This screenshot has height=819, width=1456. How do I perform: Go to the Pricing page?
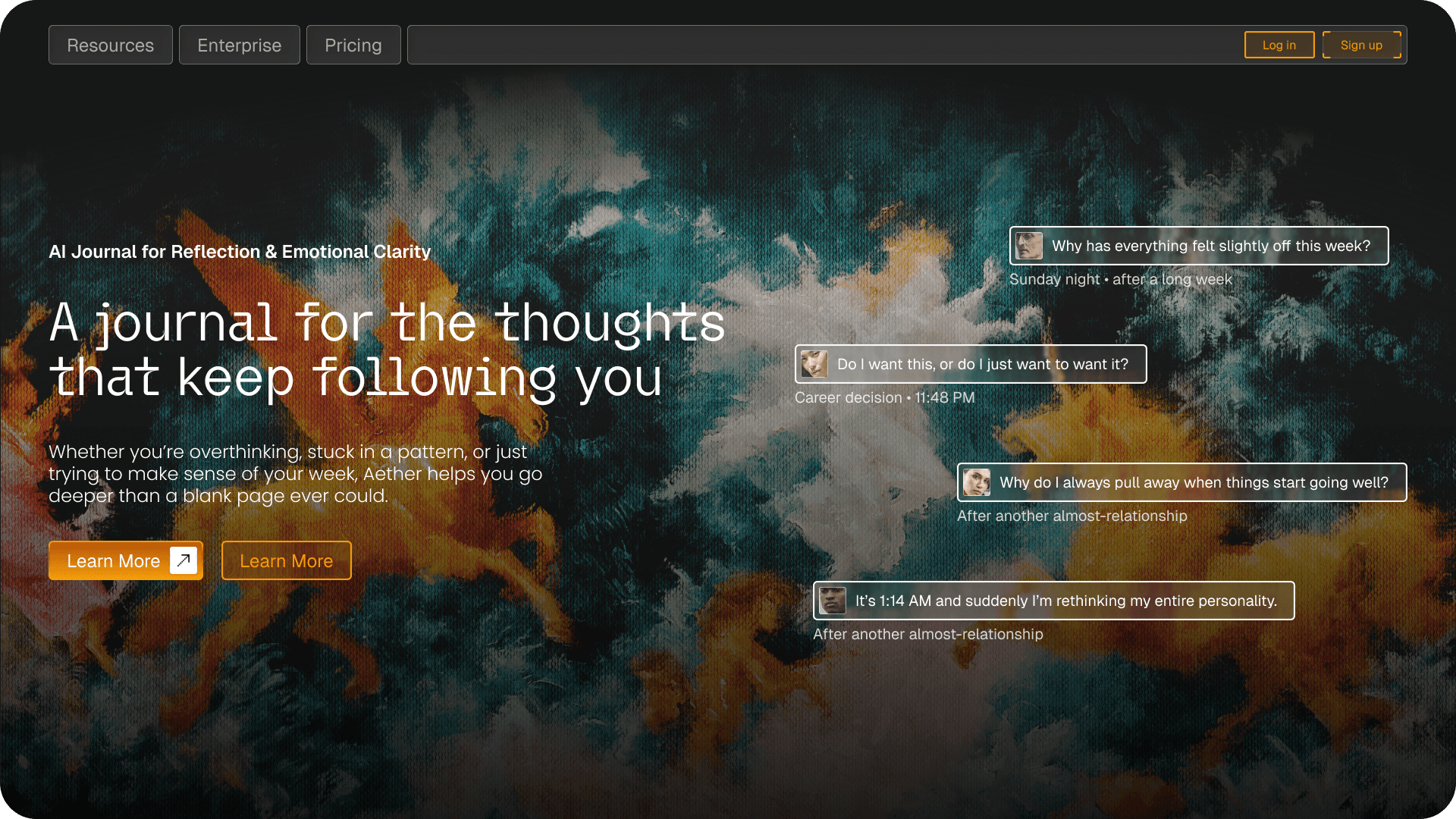353,45
